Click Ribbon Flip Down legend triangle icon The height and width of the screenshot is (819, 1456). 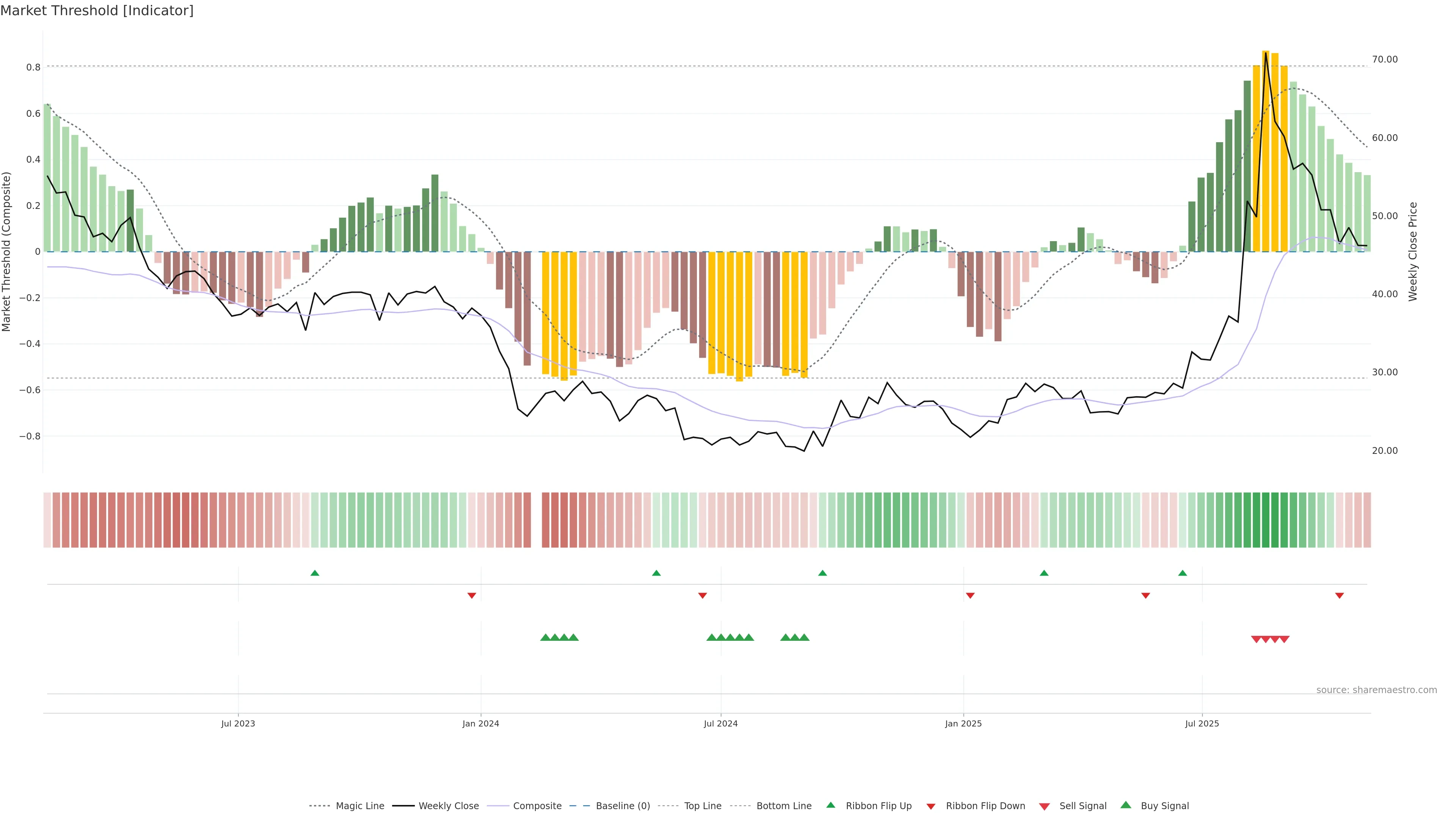pos(931,806)
